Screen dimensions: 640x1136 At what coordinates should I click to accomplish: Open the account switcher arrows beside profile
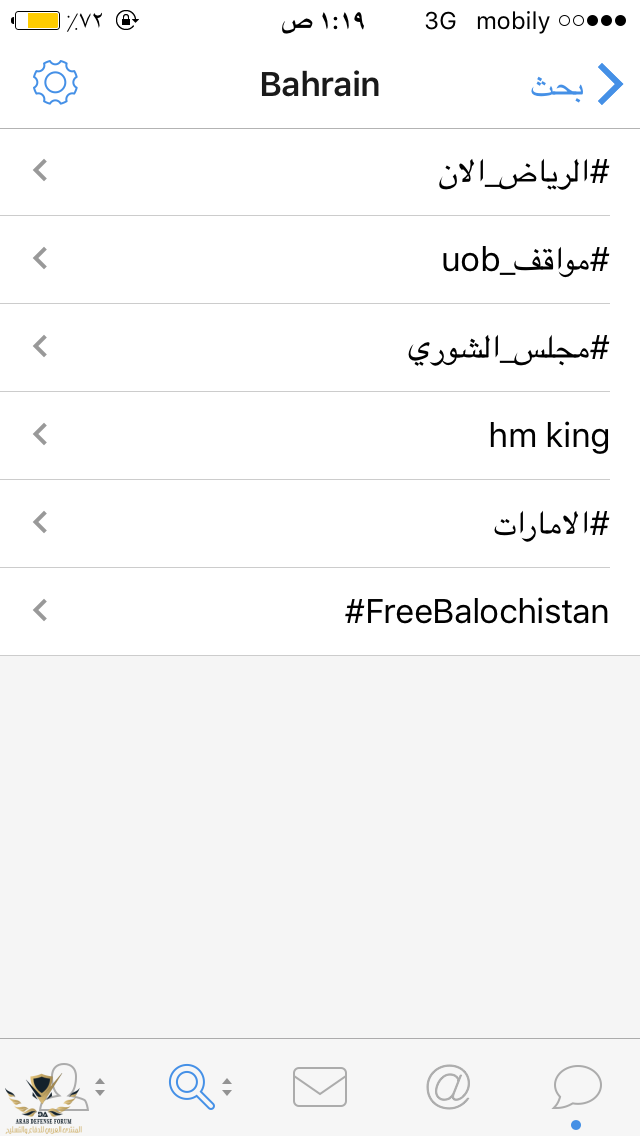(100, 1087)
